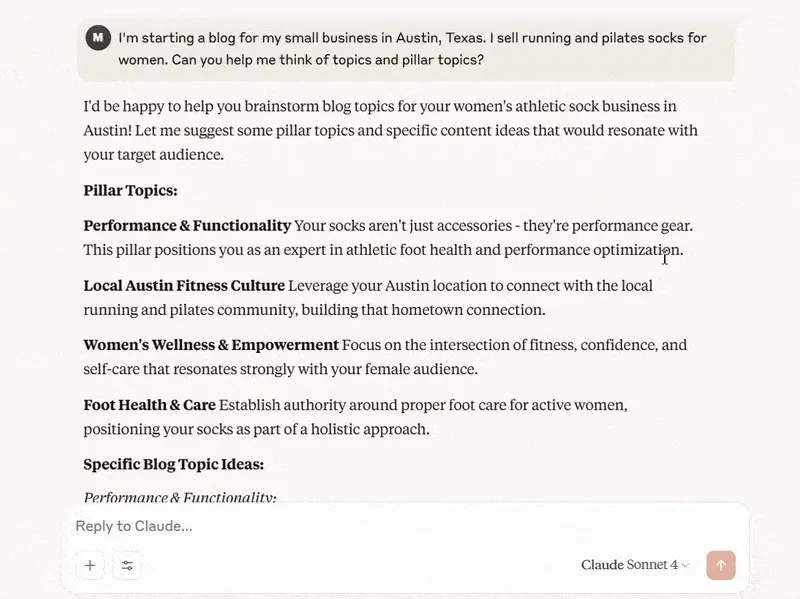Click the "Specific Blog Topic Ideas:" heading
This screenshot has width=800, height=599.
click(173, 464)
